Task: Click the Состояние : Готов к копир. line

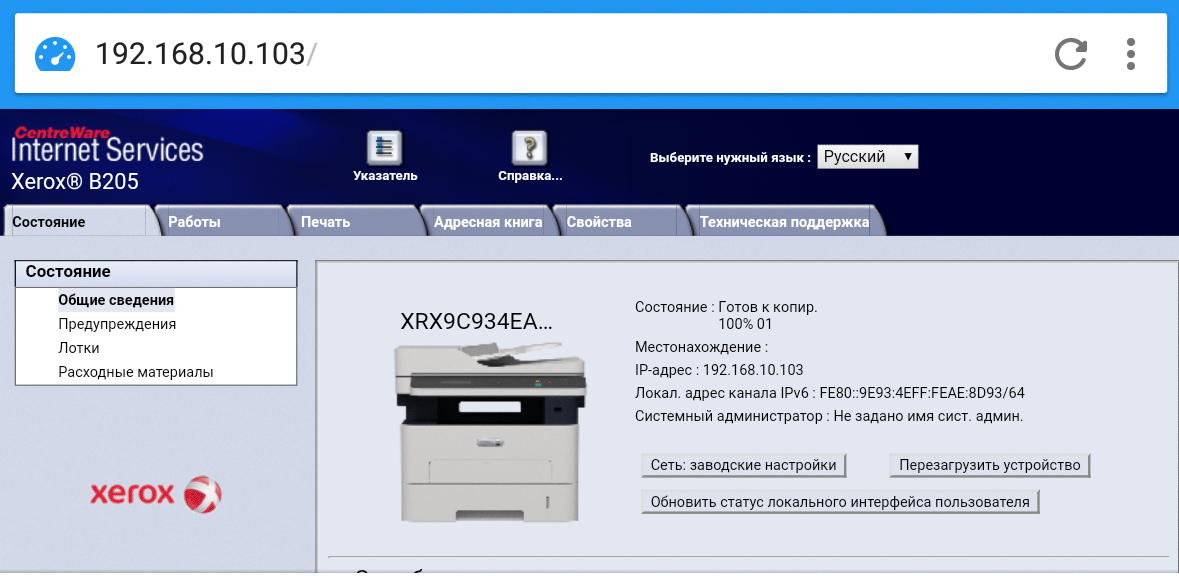Action: tap(726, 307)
